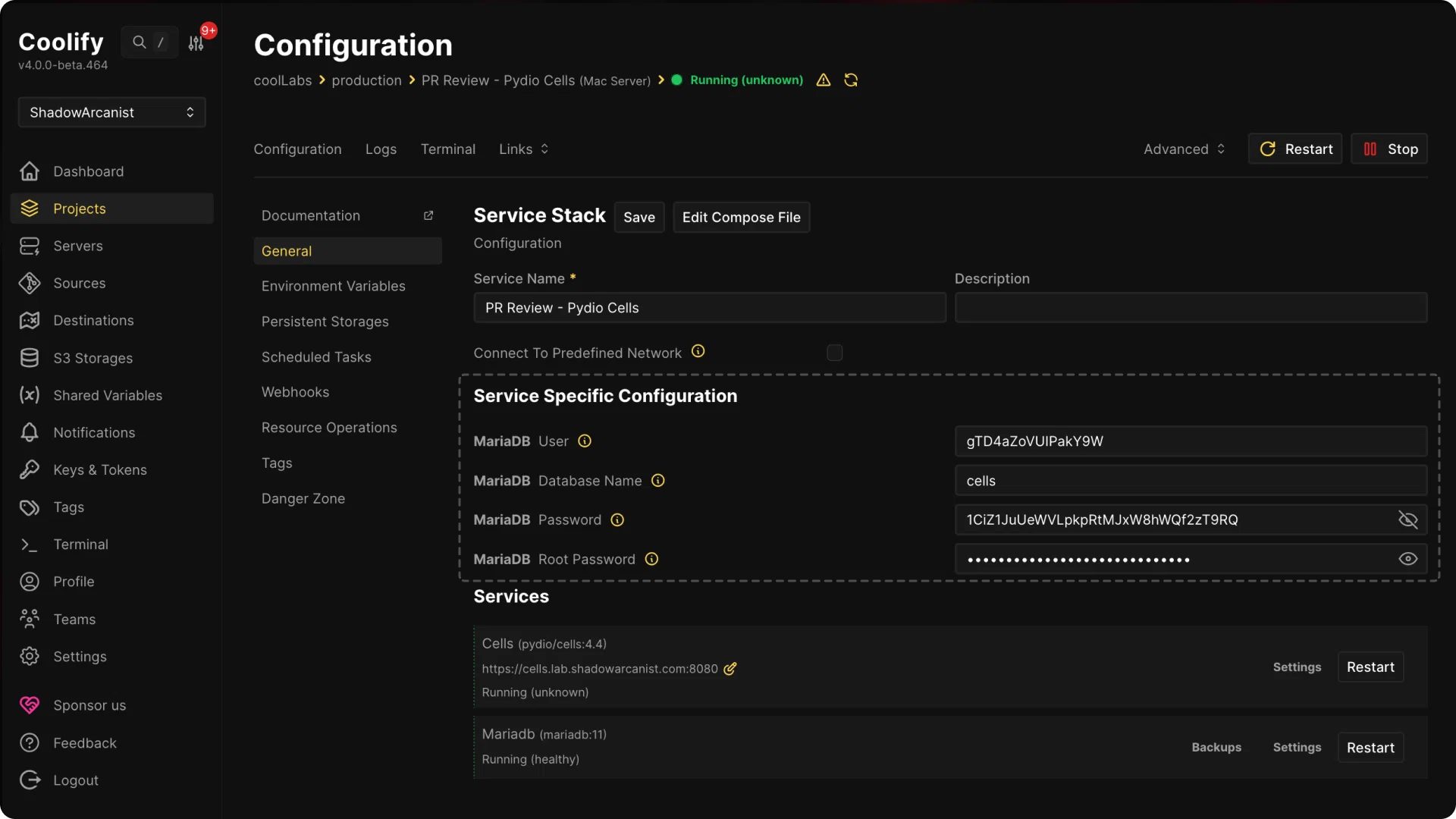The width and height of the screenshot is (1456, 819).
Task: Open the Environment Variables section
Action: 334,286
